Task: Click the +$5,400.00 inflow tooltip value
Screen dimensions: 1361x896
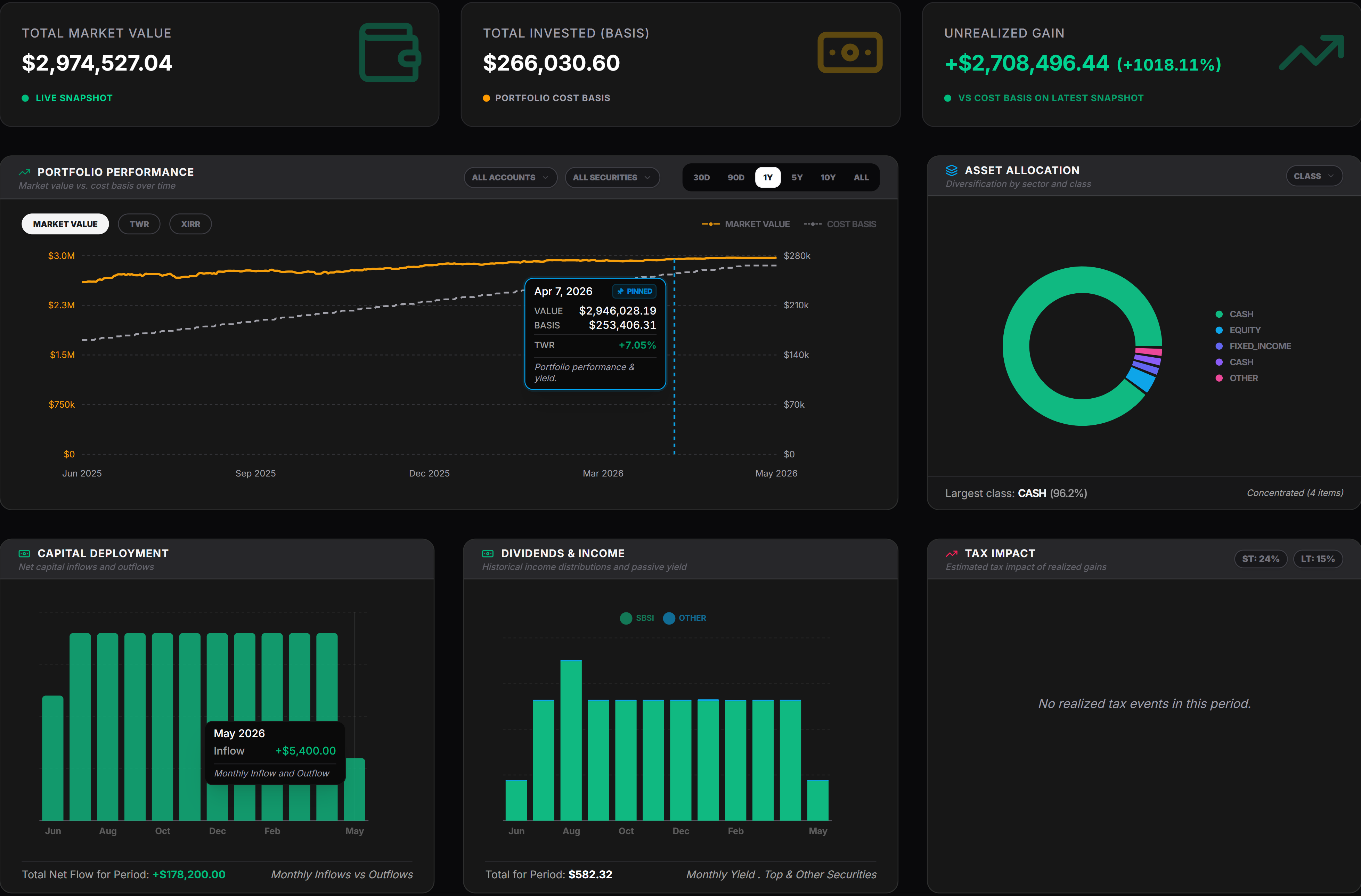Action: [x=305, y=751]
